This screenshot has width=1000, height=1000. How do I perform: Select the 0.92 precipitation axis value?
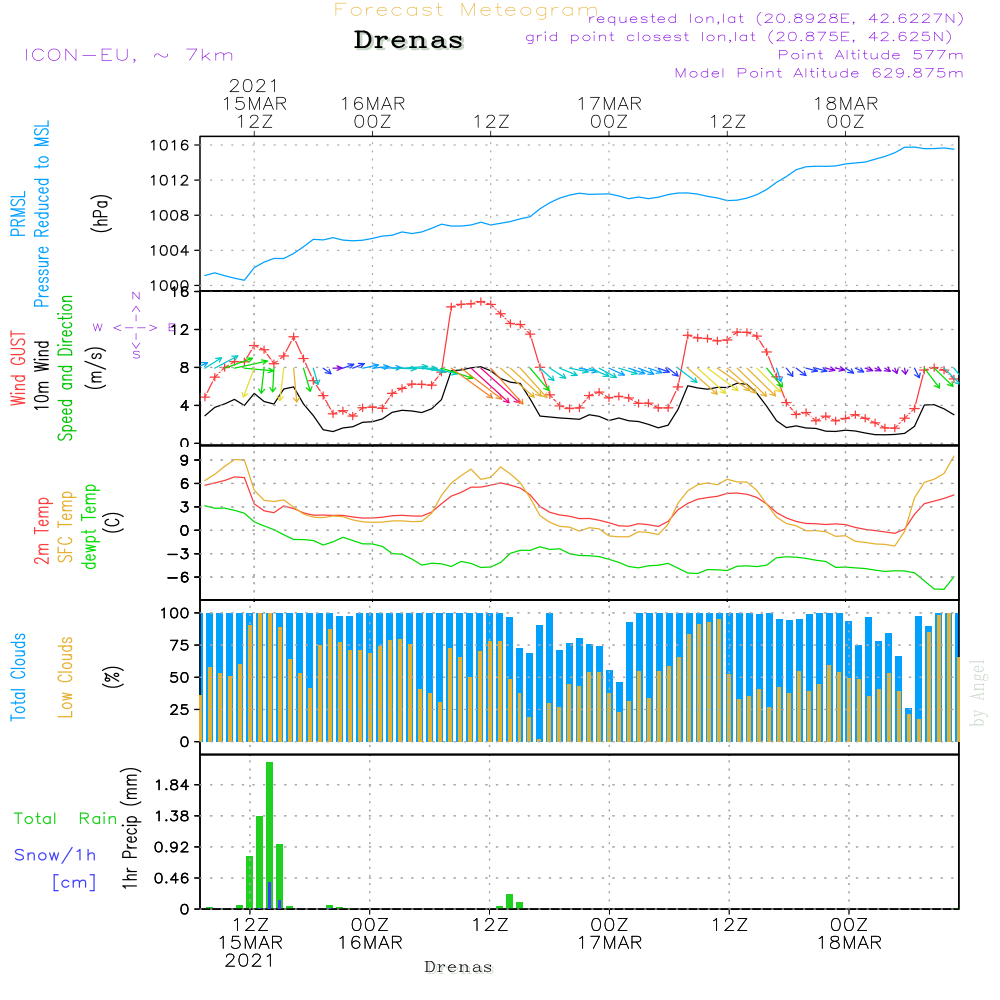tap(172, 848)
